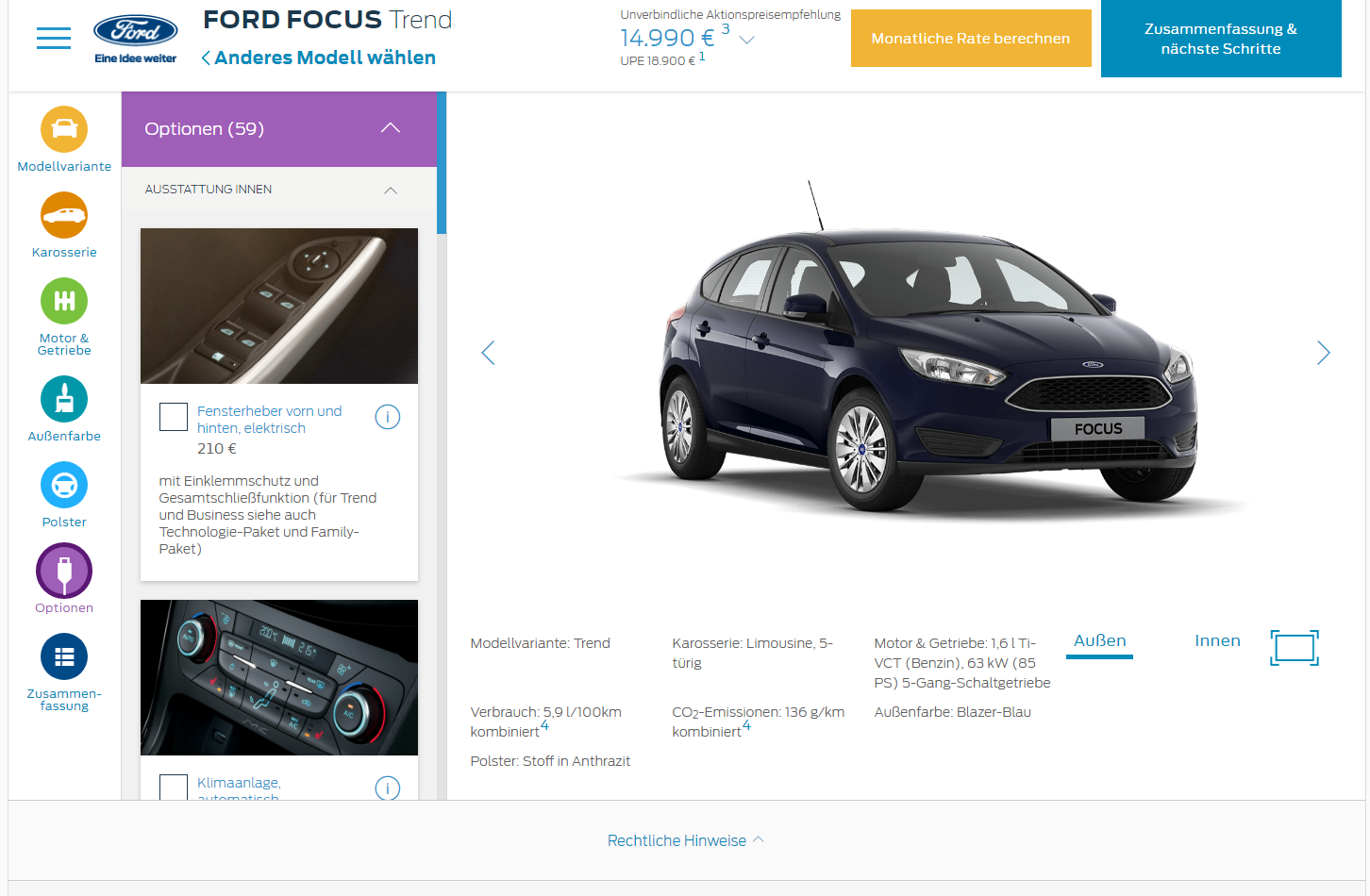The height and width of the screenshot is (896, 1370).
Task: Expand Rechtliche Hinweise
Action: (x=686, y=840)
